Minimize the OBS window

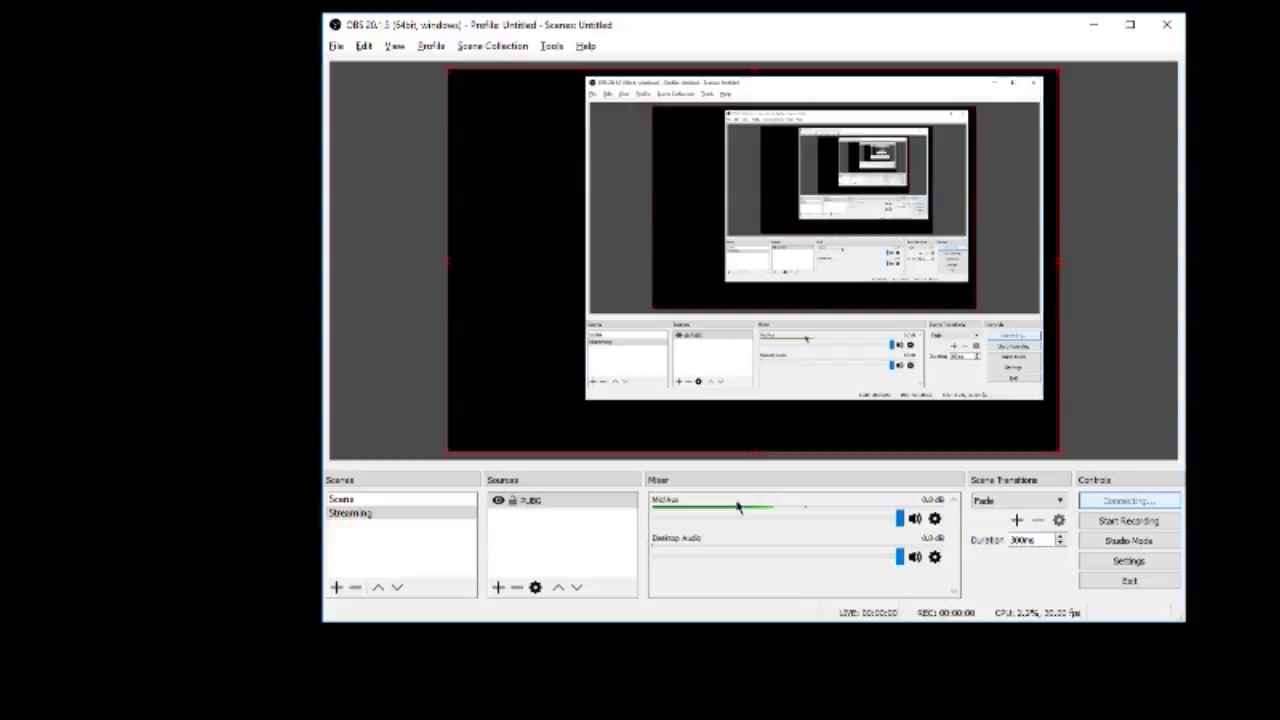[1093, 25]
